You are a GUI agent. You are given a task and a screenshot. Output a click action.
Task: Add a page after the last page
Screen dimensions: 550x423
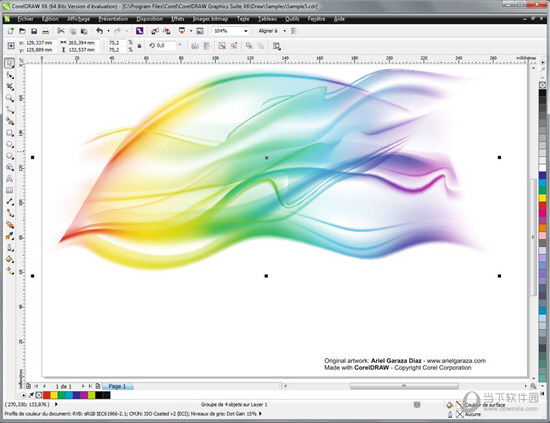98,386
